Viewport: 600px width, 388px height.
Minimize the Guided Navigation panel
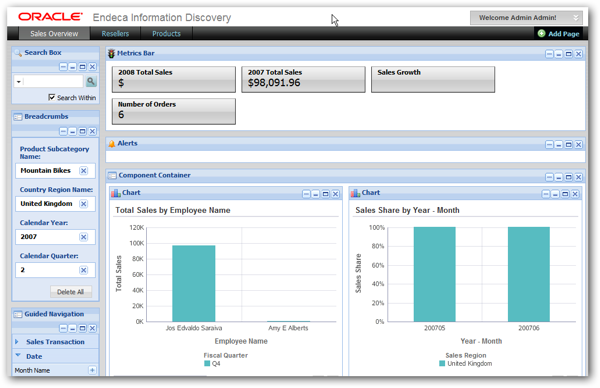pyautogui.click(x=73, y=328)
